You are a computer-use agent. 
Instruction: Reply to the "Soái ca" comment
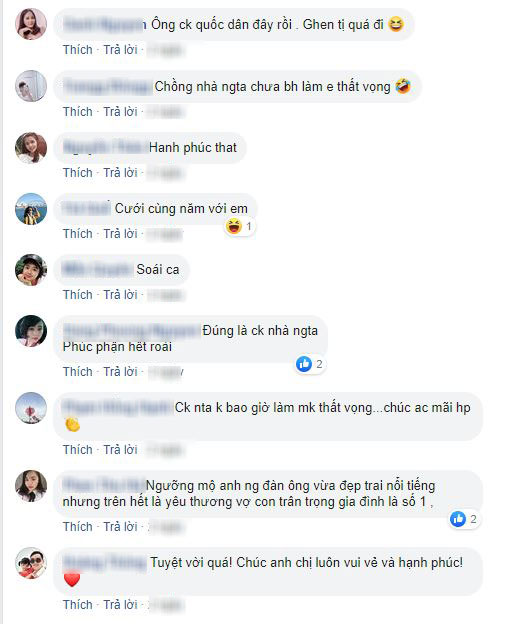[x=121, y=295]
